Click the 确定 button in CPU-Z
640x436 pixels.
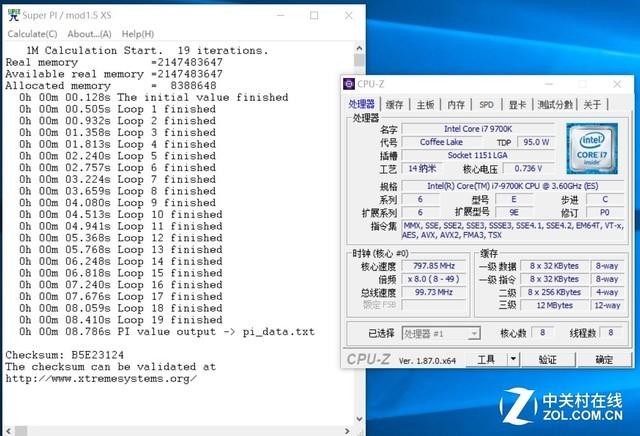(x=604, y=360)
